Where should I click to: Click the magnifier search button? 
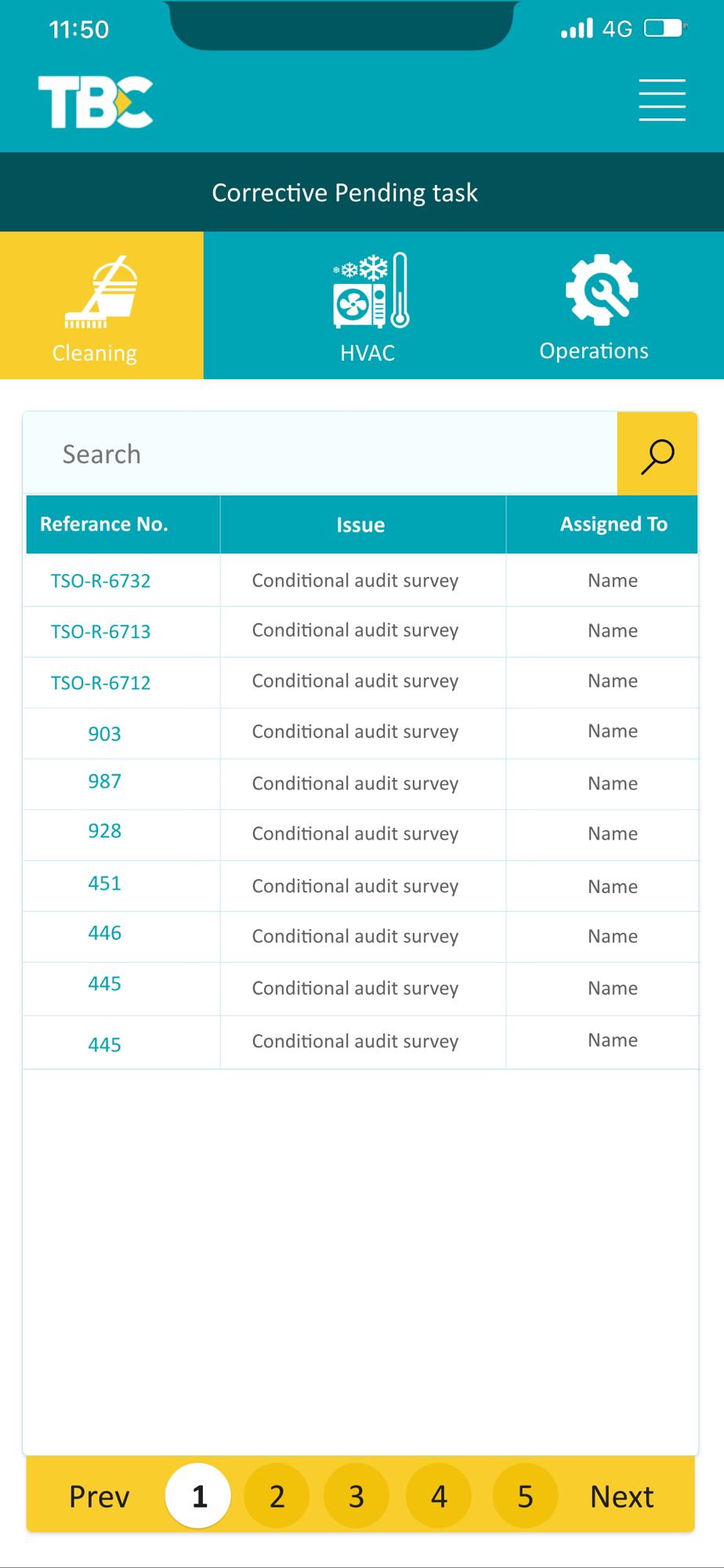pyautogui.click(x=657, y=454)
